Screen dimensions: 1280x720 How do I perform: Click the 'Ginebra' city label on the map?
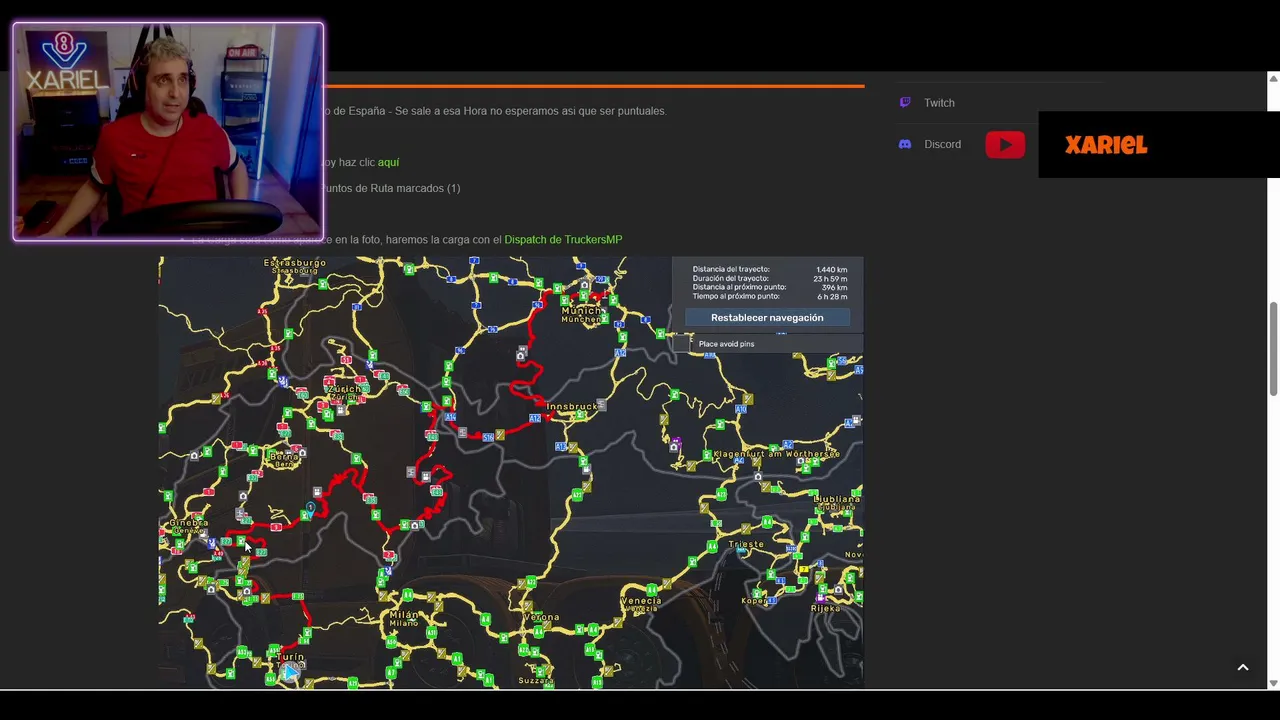pyautogui.click(x=188, y=523)
